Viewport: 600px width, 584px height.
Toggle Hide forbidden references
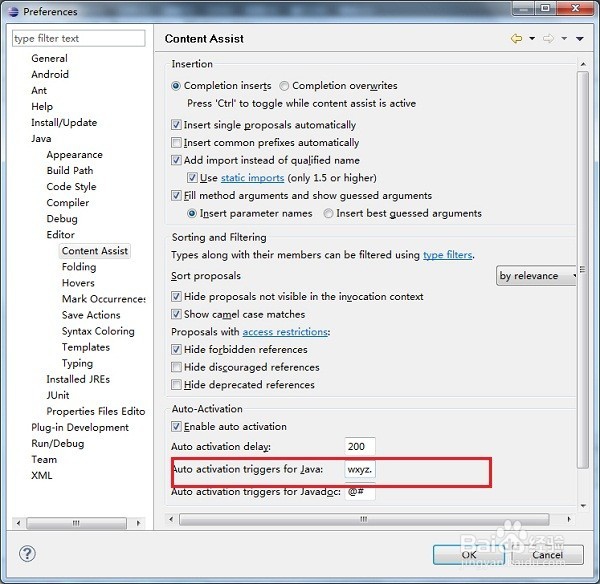176,349
